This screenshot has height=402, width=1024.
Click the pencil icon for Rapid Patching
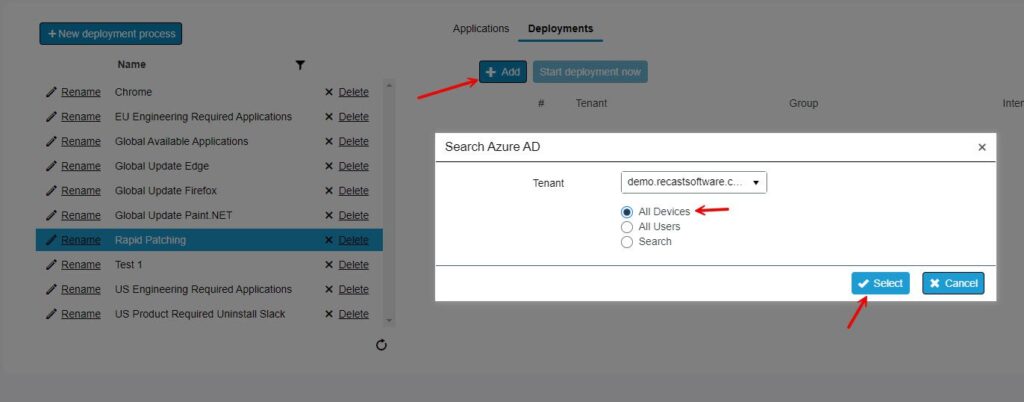click(51, 240)
